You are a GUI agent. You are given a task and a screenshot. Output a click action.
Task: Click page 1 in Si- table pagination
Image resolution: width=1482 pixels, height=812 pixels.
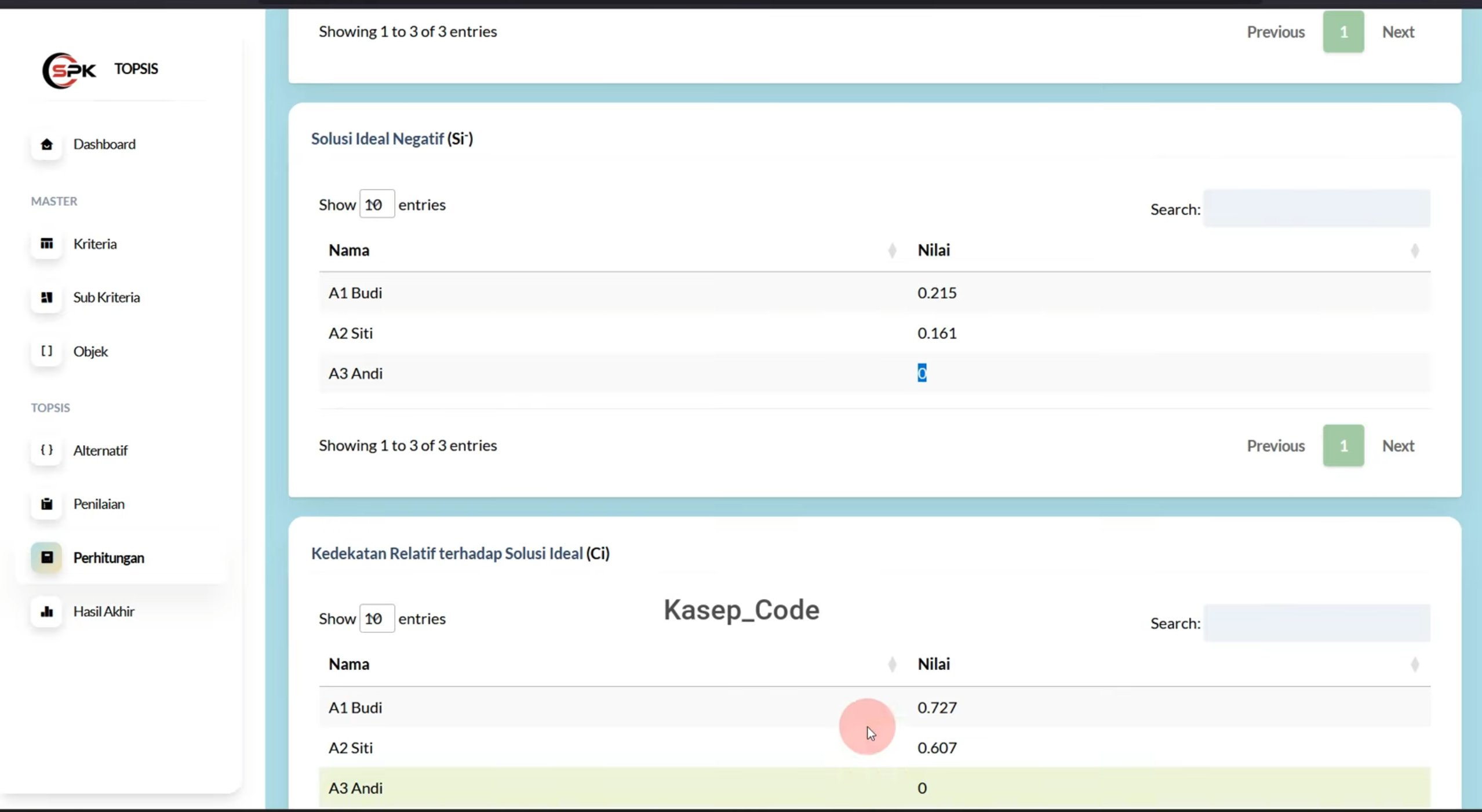tap(1343, 446)
